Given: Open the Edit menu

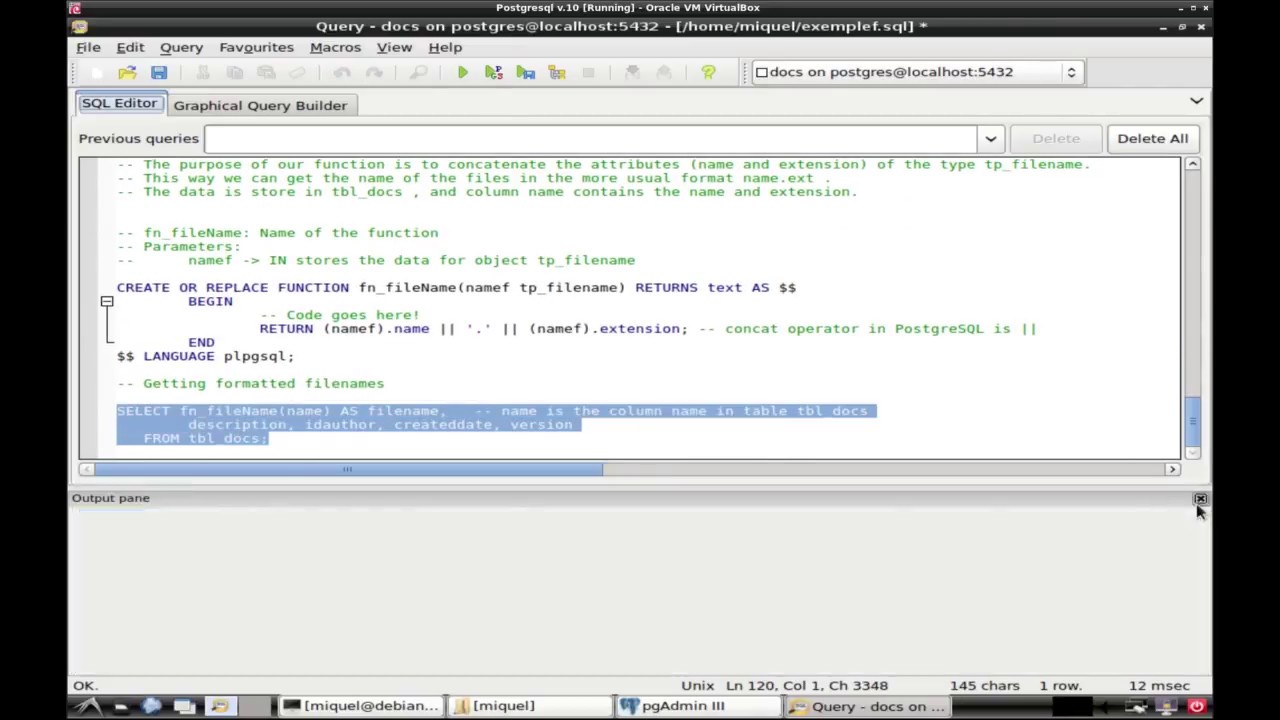Looking at the screenshot, I should click(x=130, y=47).
